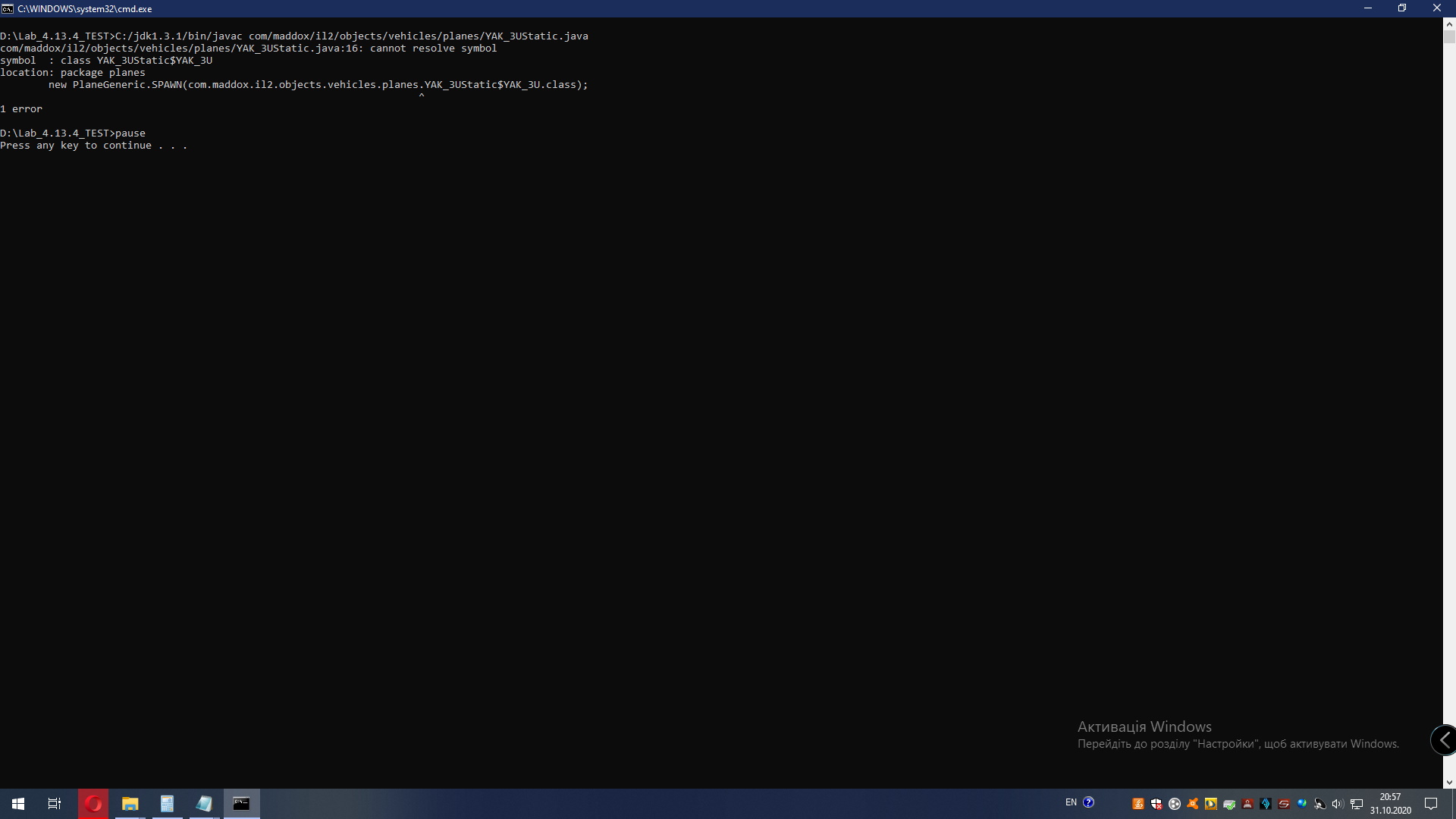Expand the side panel circular chevron arrow
Screen dimensions: 1456x819
(1444, 740)
